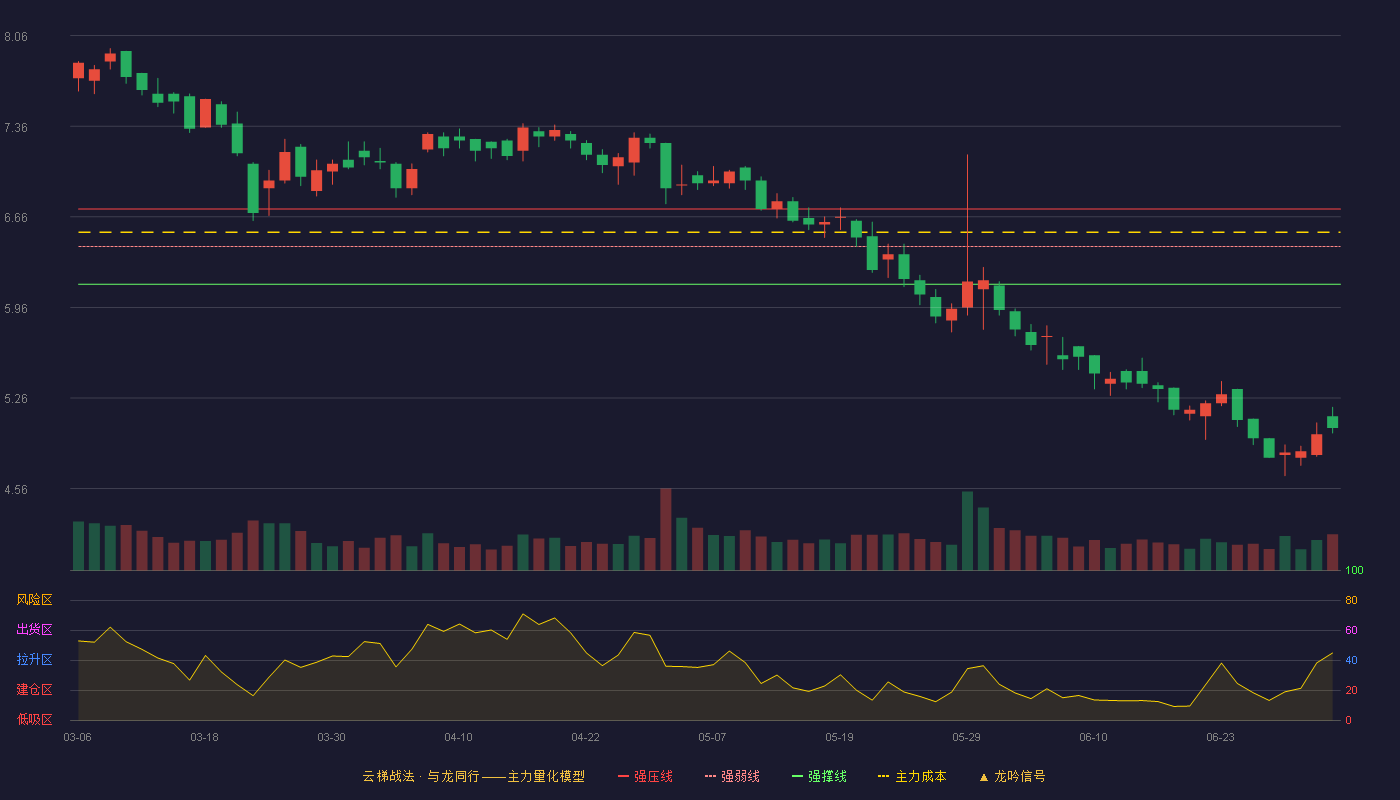This screenshot has height=800, width=1400.
Task: Click the green 100 indicator axis value
Action: 1354,571
